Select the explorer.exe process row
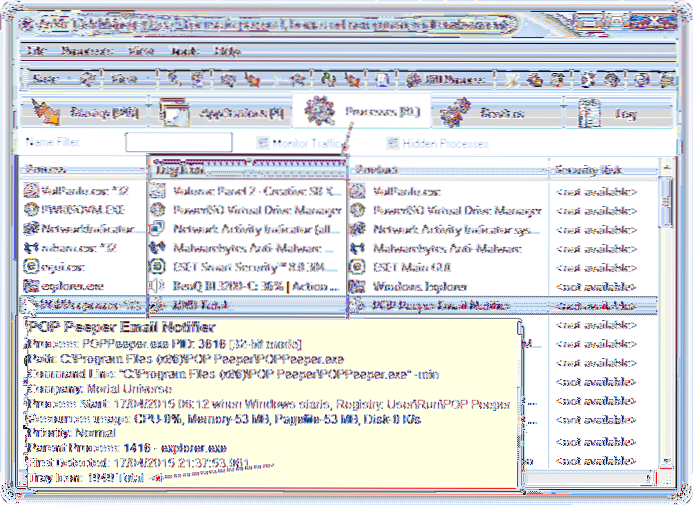Viewport: 693px width, 505px height. tap(338, 286)
